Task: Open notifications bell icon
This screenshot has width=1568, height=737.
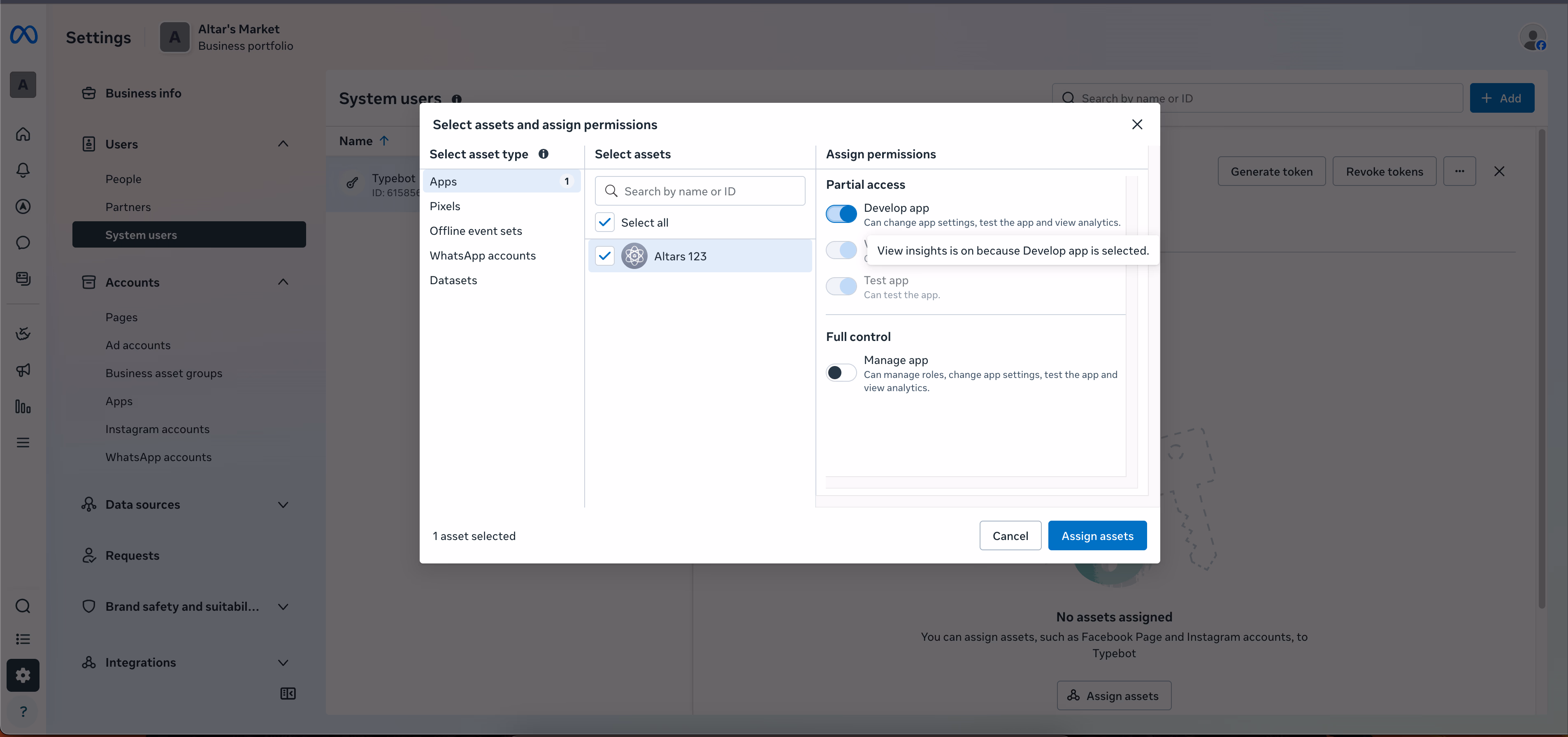Action: (x=23, y=170)
